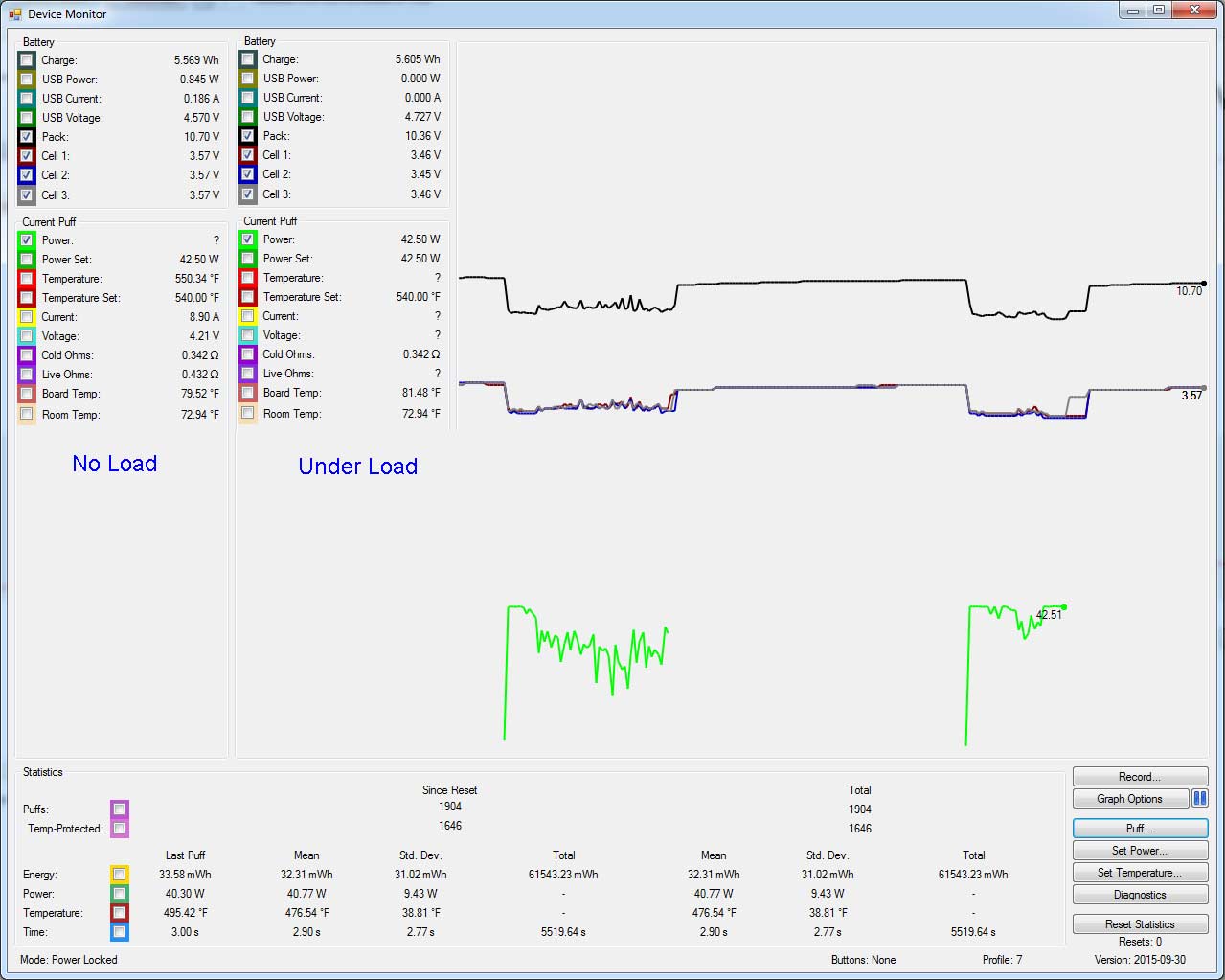1225x980 pixels.
Task: Open the Set Power dialog
Action: tap(1139, 851)
